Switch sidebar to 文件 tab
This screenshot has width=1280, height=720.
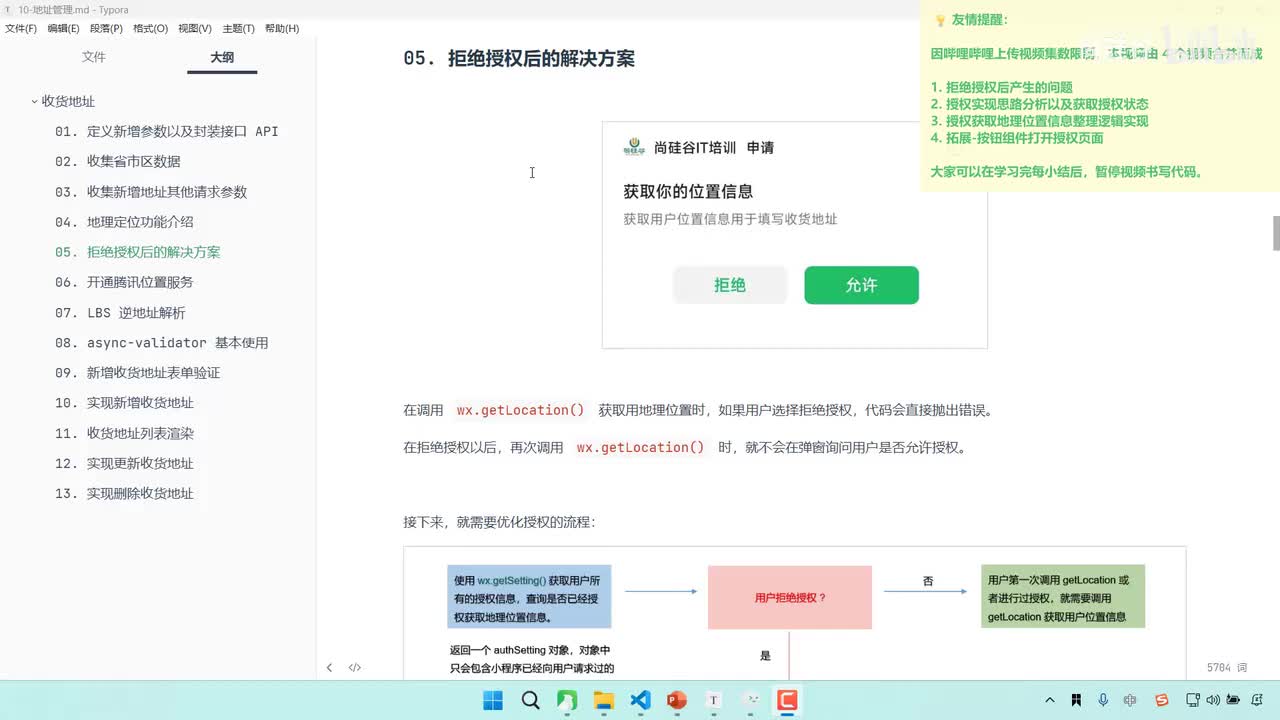coord(94,57)
